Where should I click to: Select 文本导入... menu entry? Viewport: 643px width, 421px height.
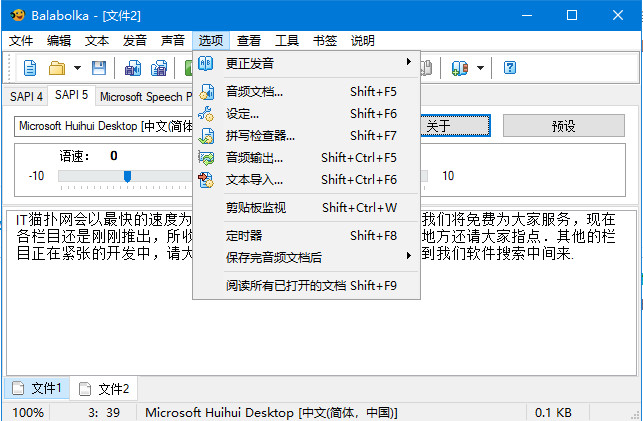(306, 180)
